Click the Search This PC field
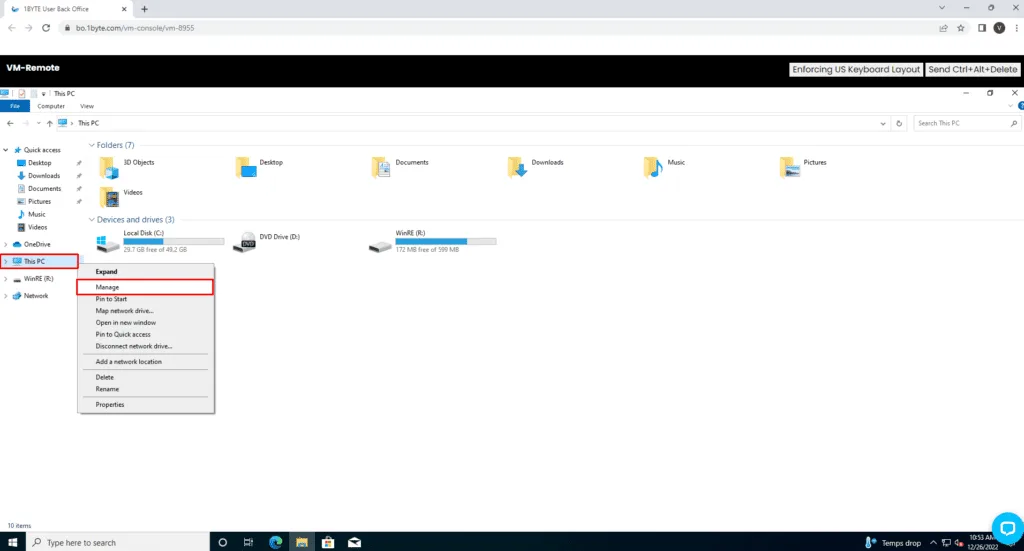 pyautogui.click(x=960, y=123)
